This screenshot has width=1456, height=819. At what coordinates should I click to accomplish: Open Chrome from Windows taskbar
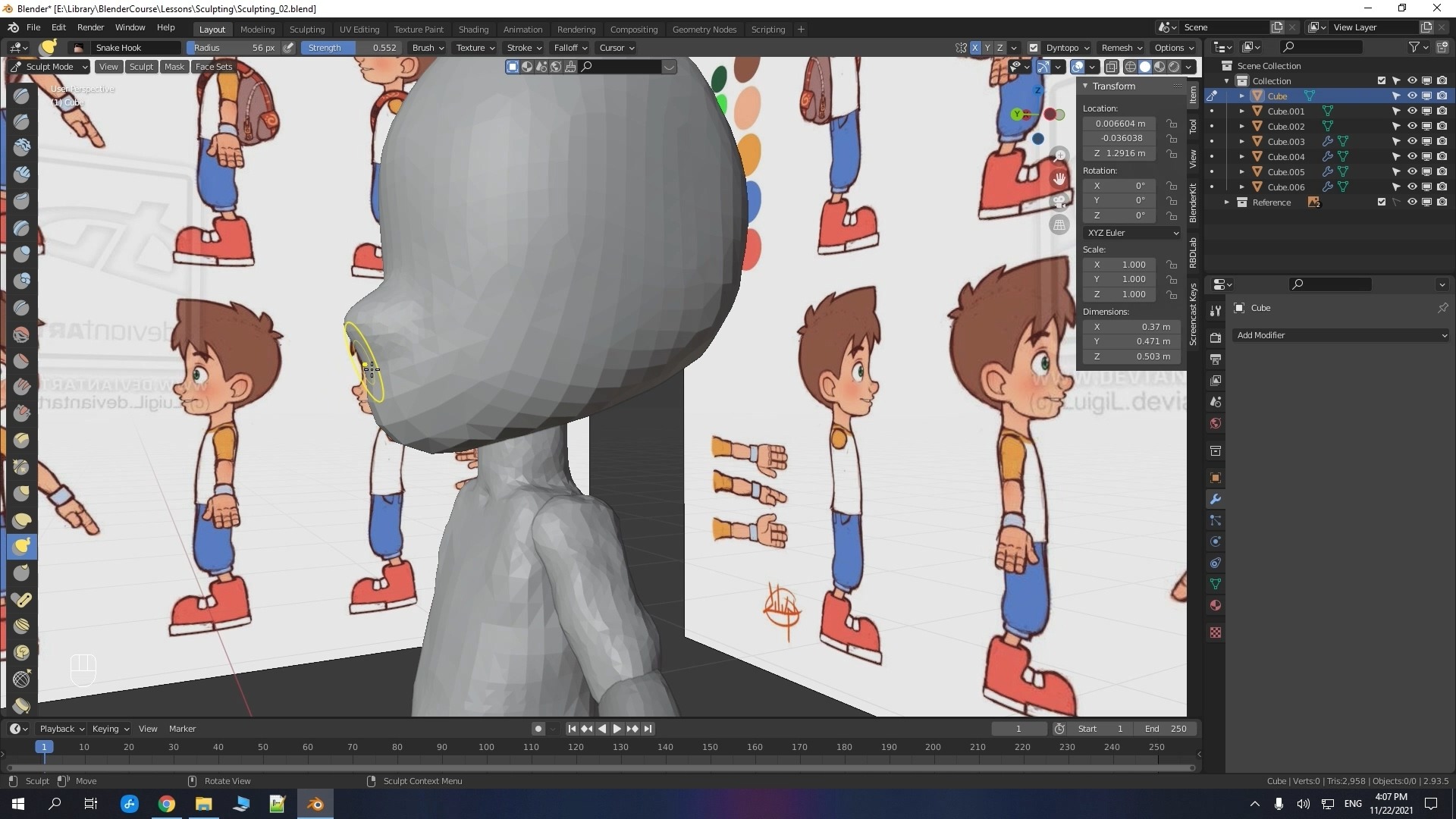point(166,804)
